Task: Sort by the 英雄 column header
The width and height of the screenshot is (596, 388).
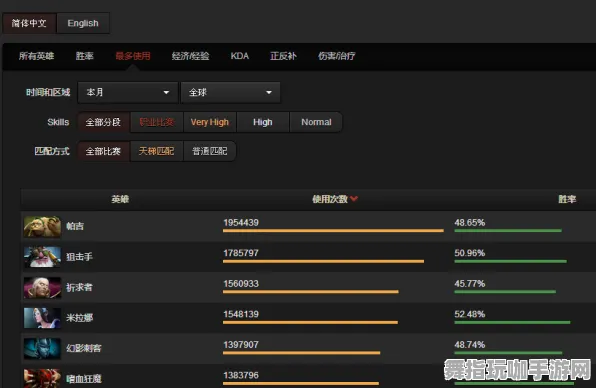Action: tap(120, 199)
